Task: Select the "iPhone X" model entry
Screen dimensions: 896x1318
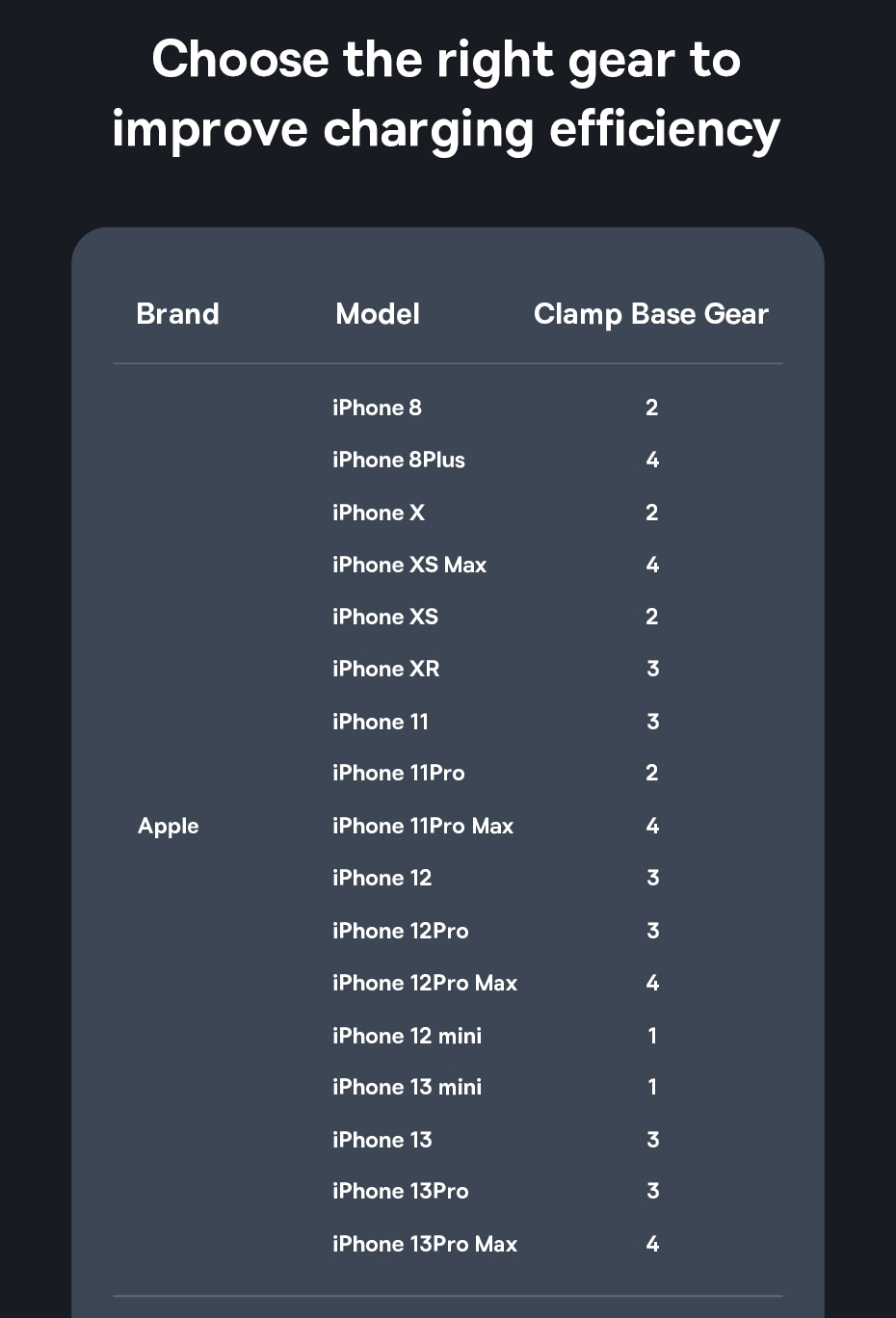Action: [378, 513]
